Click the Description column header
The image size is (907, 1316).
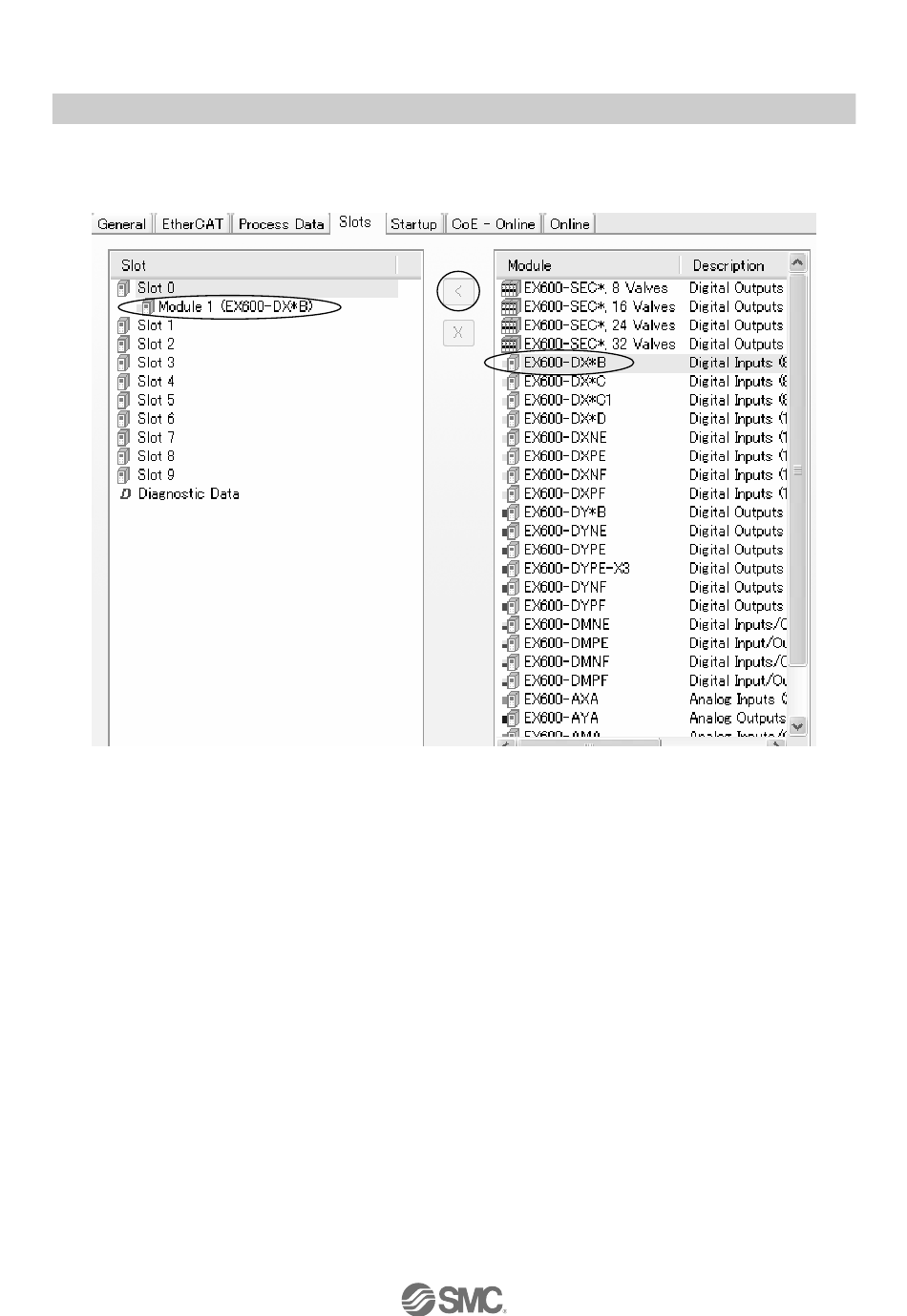click(733, 265)
